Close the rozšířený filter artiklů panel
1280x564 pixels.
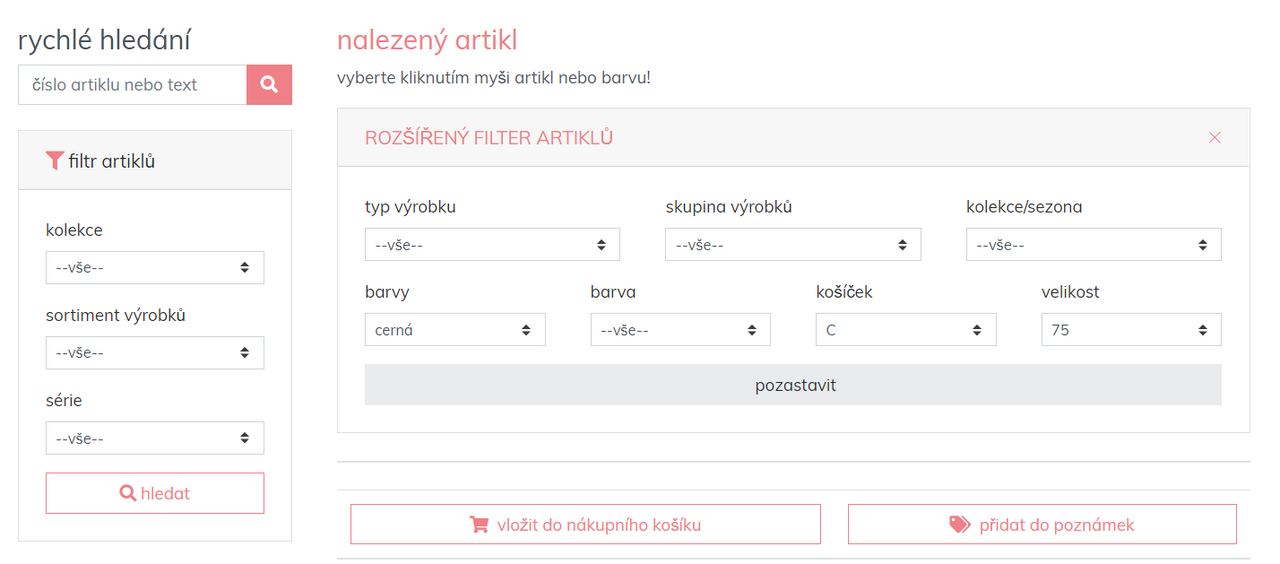(x=1214, y=138)
